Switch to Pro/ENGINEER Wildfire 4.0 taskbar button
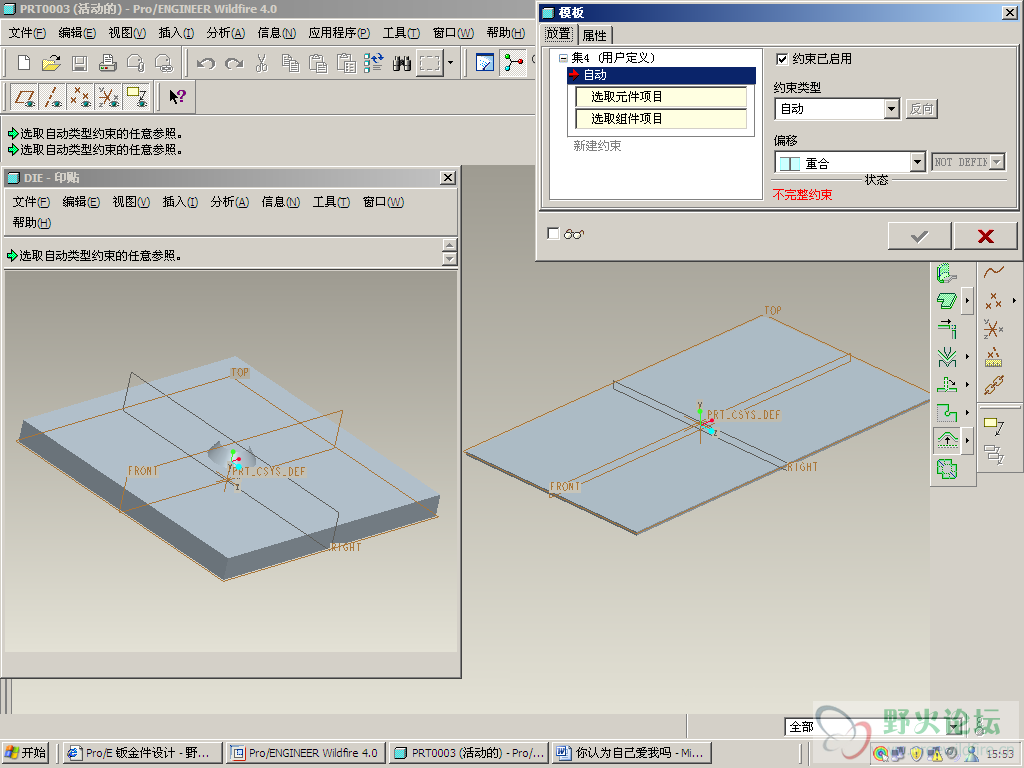 click(306, 753)
